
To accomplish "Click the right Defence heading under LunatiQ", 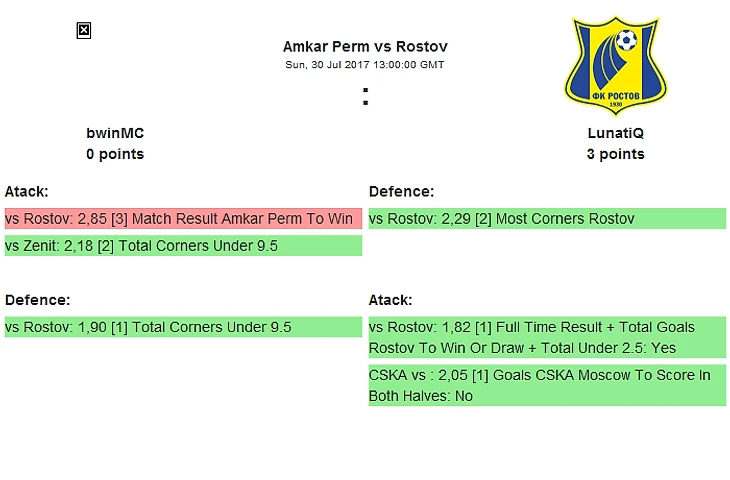I will point(401,191).
